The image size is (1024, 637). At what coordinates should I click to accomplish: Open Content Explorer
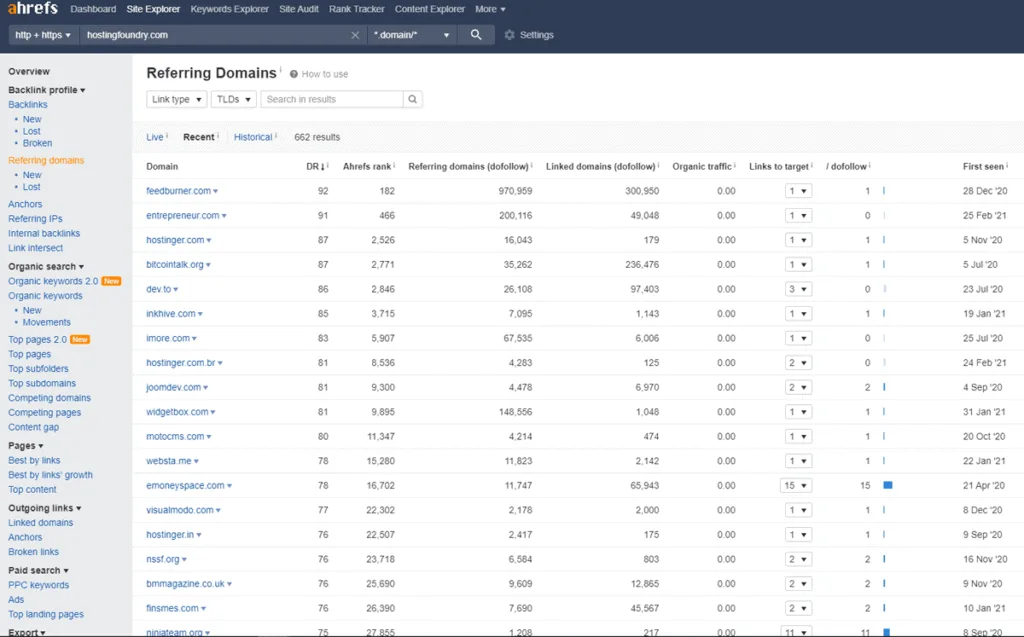coord(430,9)
